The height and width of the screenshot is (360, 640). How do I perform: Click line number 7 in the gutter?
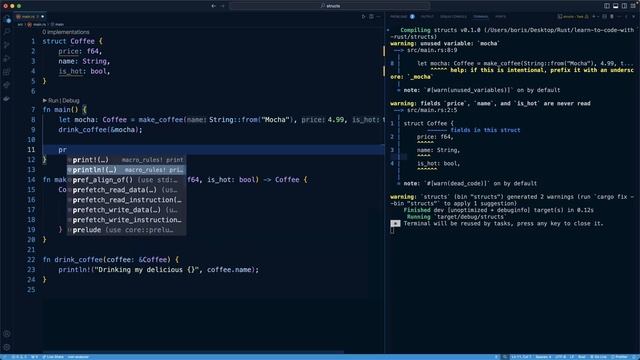click(x=33, y=110)
